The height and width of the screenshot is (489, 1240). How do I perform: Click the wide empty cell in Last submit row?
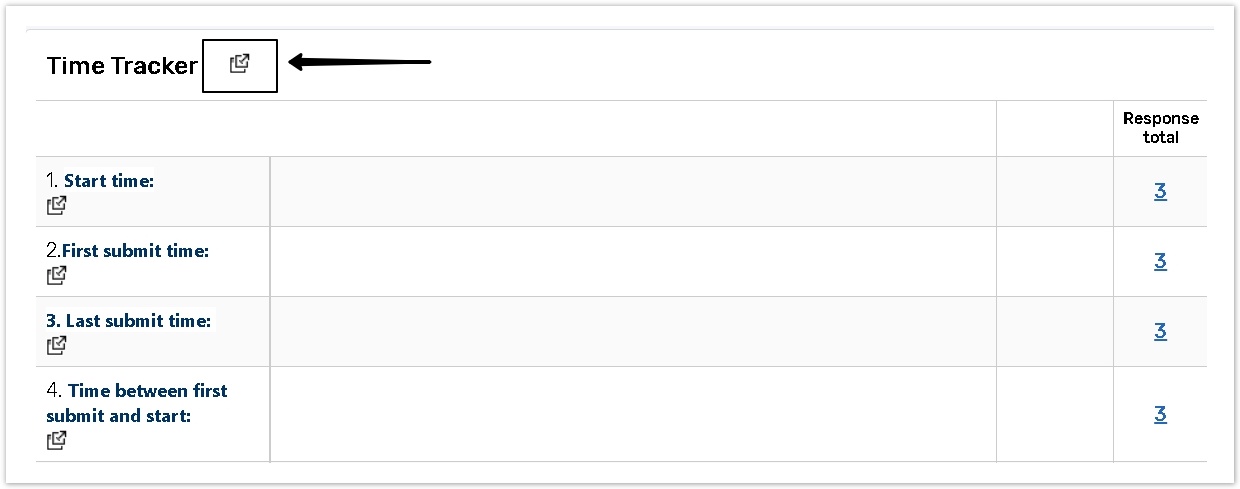click(632, 331)
